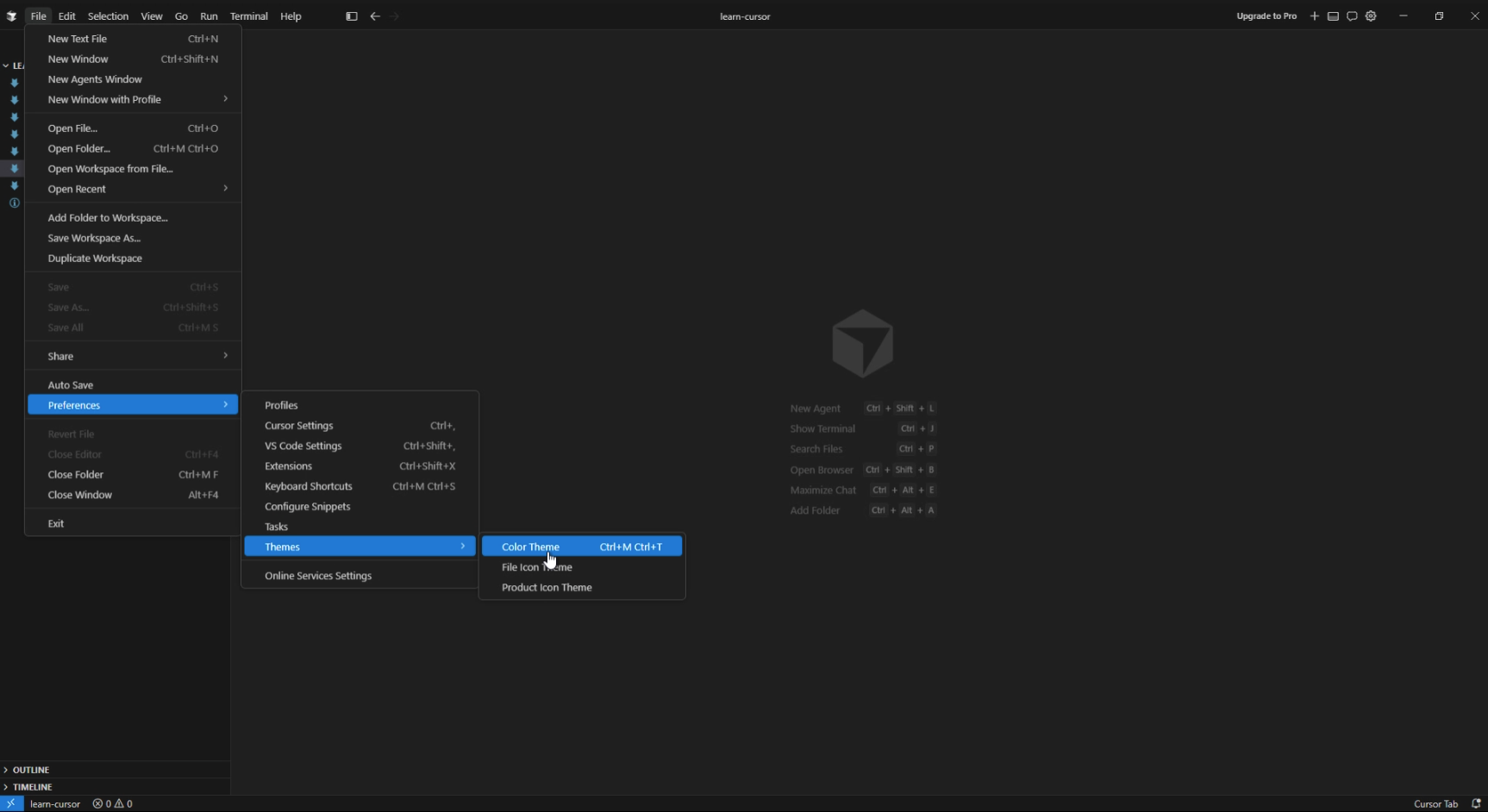Expand New Window with Profile submenu
1488x812 pixels.
133,99
